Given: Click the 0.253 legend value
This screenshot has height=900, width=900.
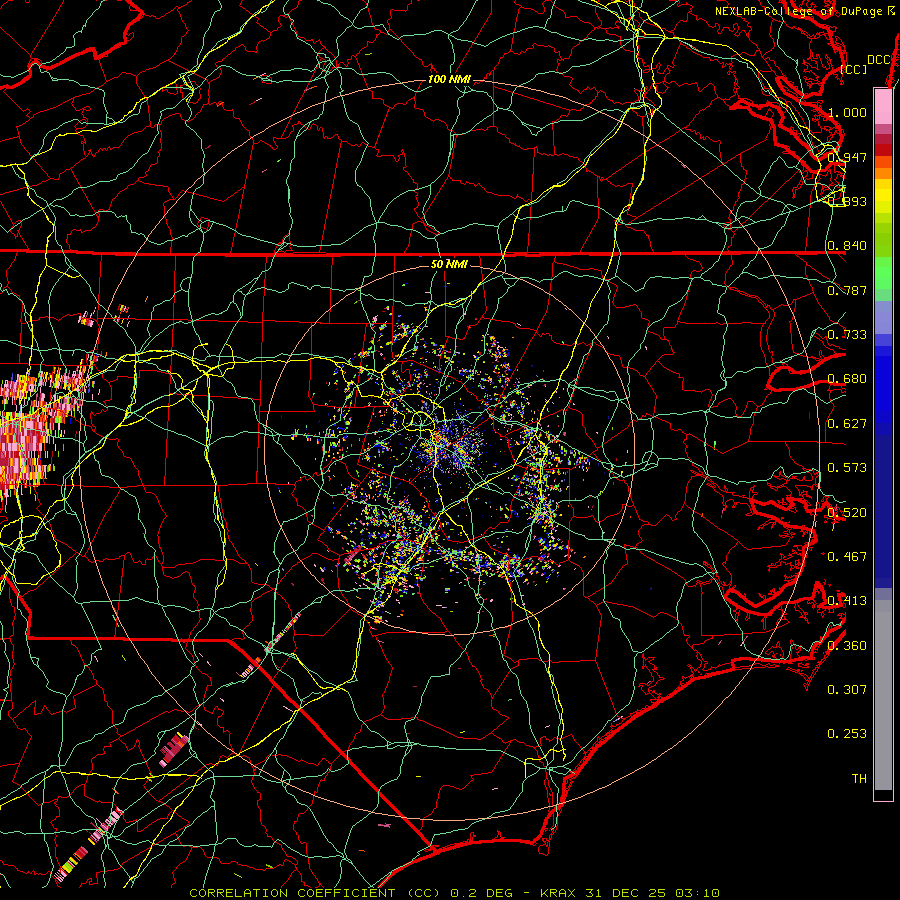Looking at the screenshot, I should (x=847, y=734).
